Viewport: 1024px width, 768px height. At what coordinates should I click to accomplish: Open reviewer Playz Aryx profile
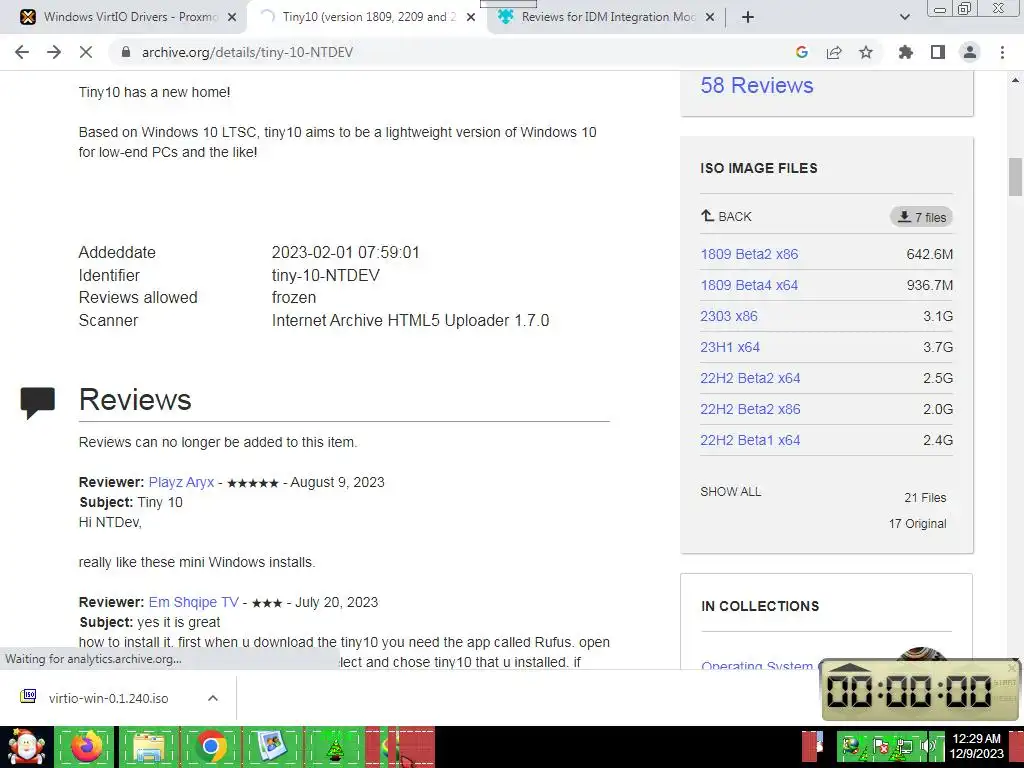click(182, 482)
